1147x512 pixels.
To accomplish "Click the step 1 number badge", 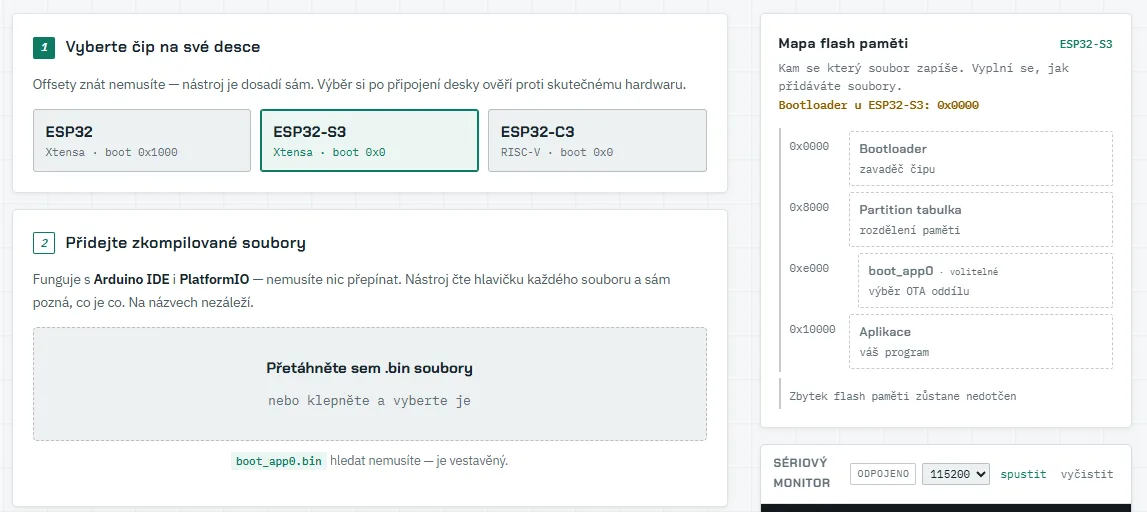I will click(x=44, y=48).
